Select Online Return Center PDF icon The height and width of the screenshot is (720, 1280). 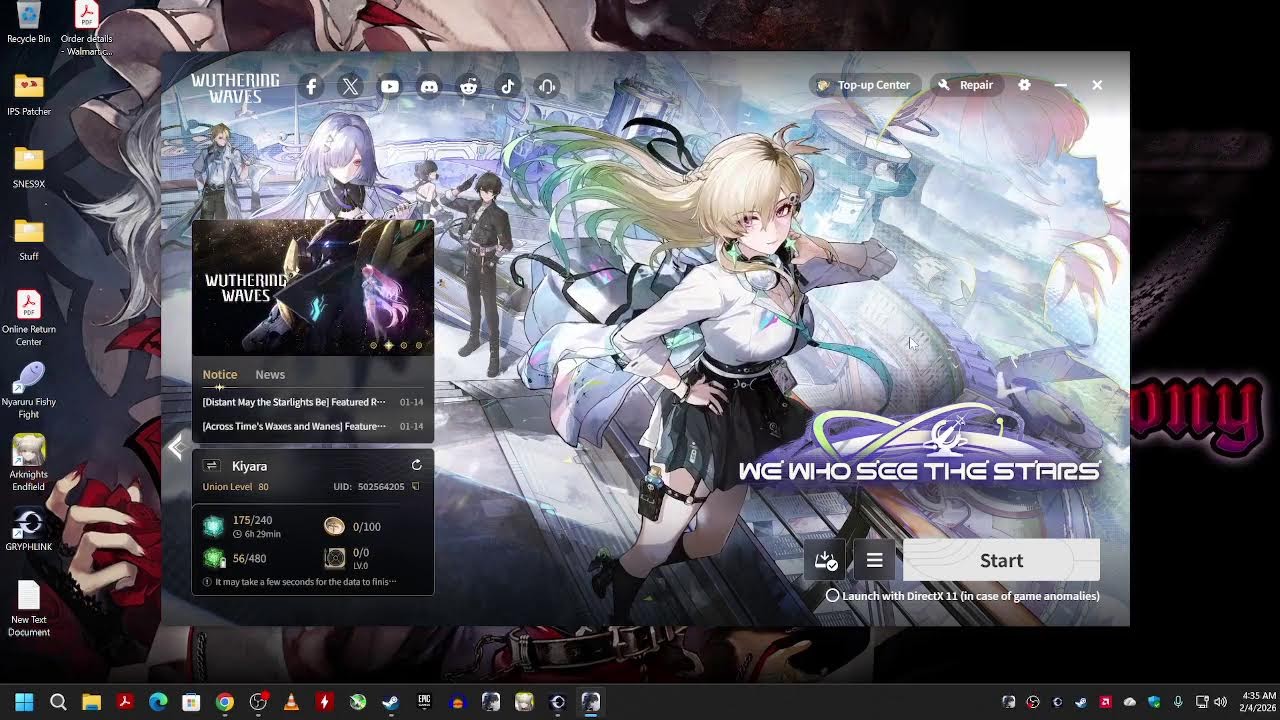click(x=28, y=318)
